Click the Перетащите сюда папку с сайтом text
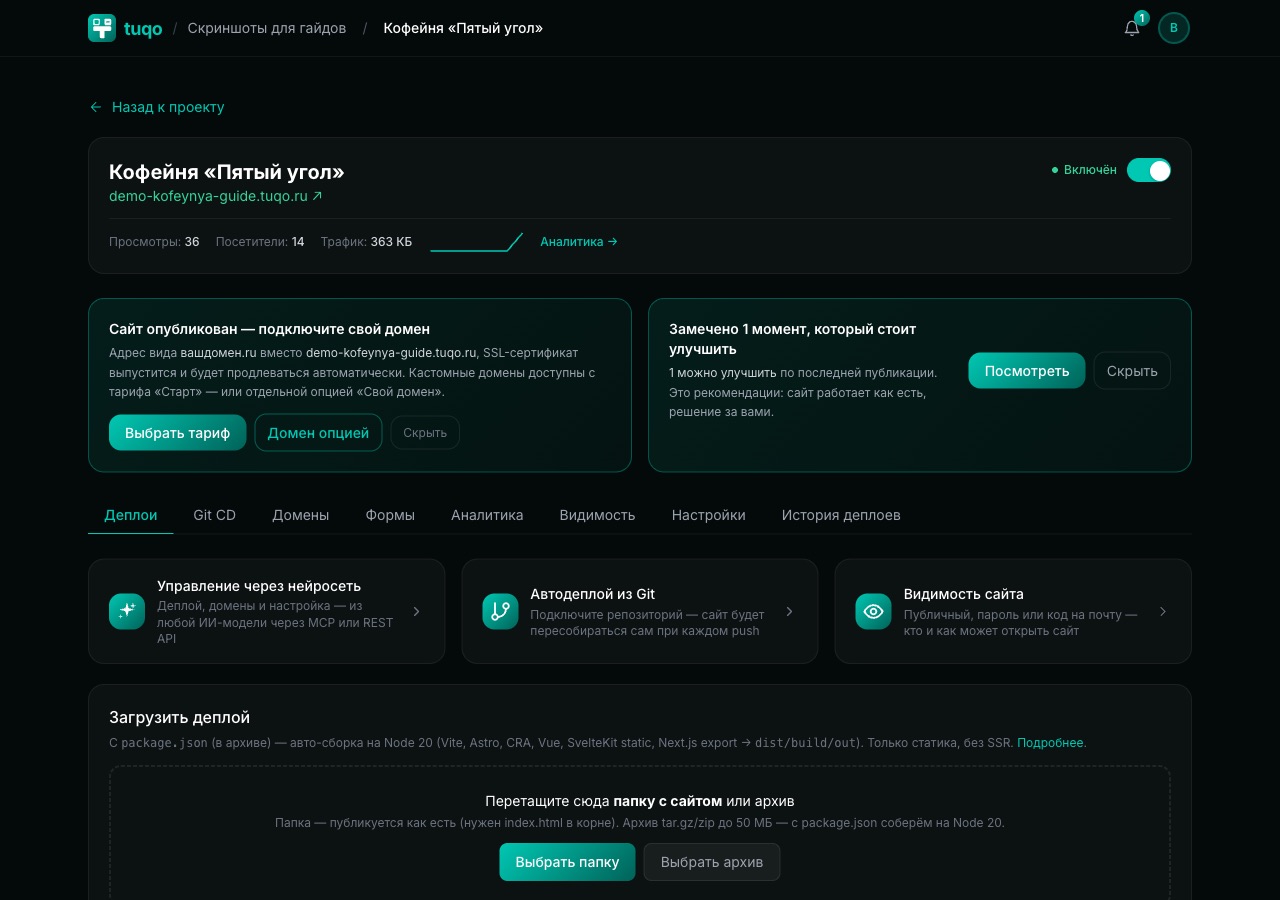The image size is (1280, 900). pos(640,801)
